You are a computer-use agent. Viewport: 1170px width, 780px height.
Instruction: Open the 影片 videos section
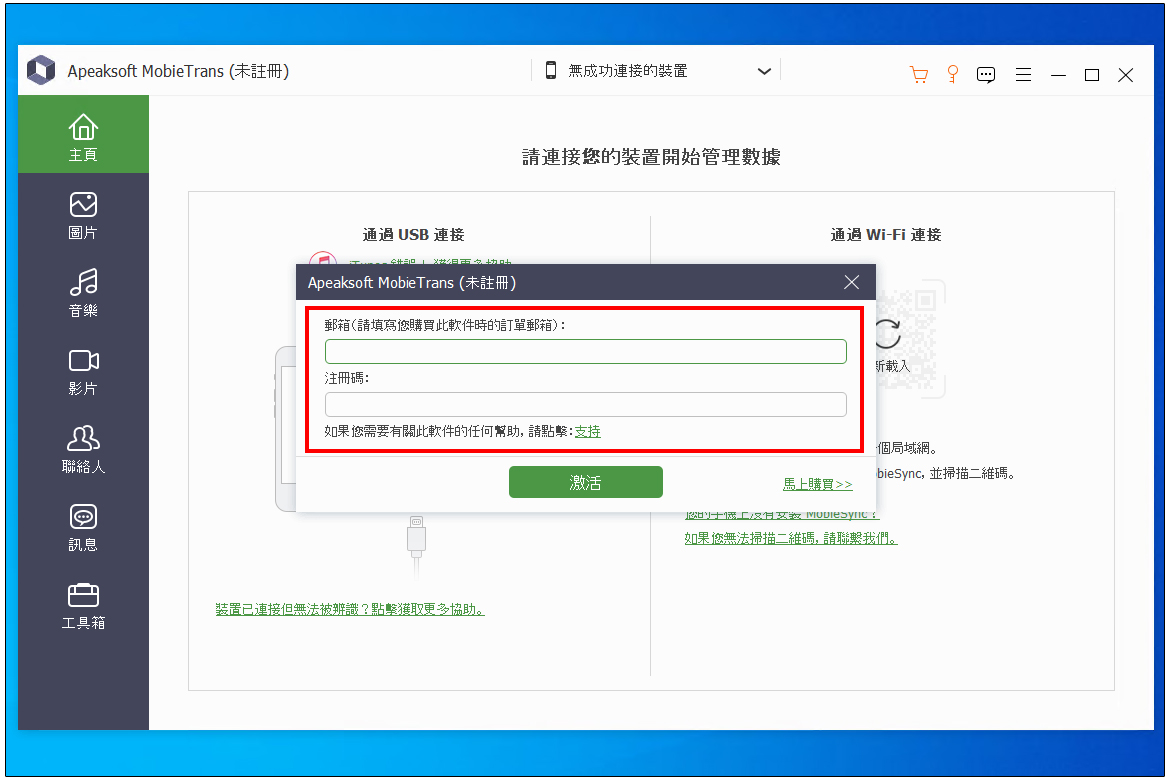click(83, 371)
